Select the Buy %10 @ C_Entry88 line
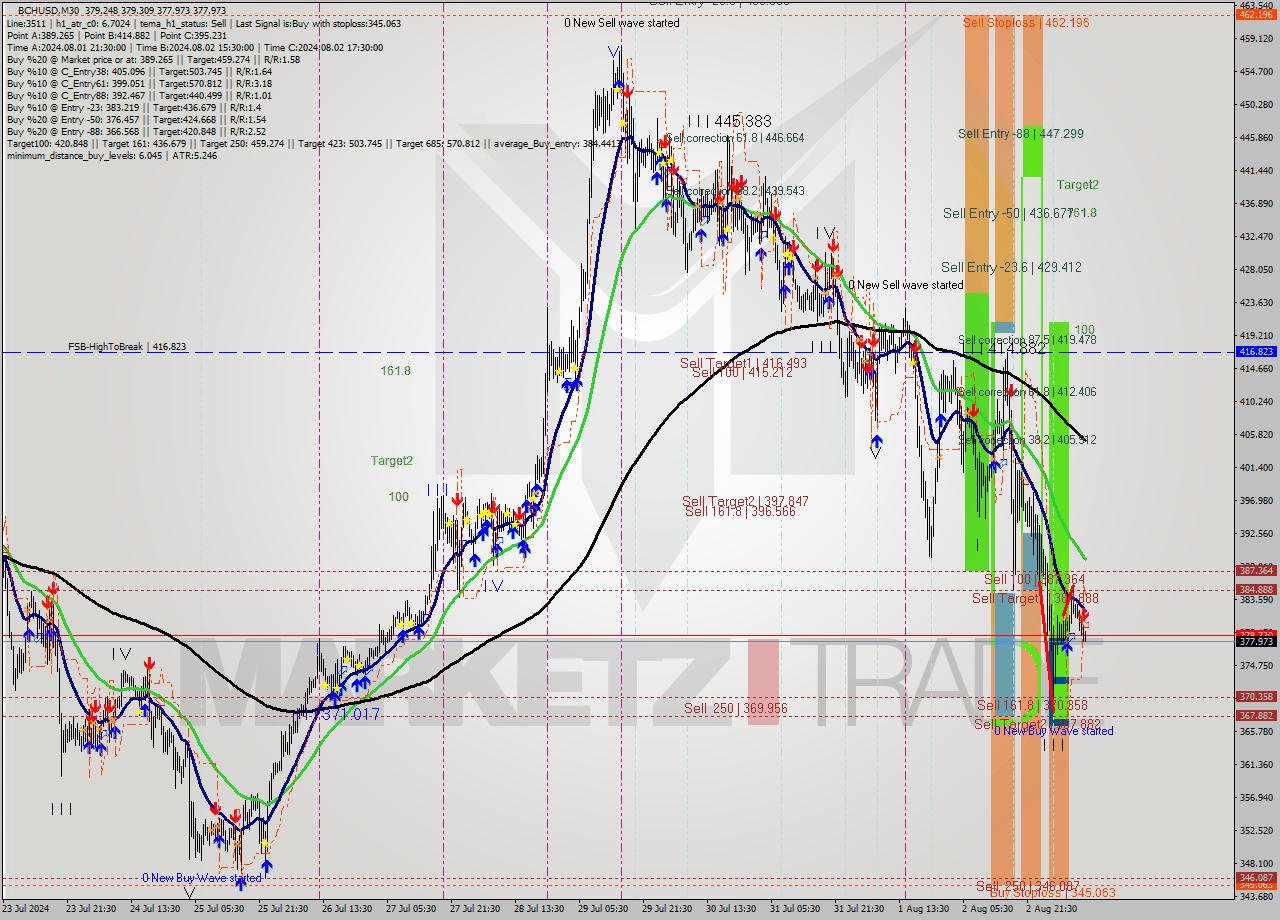Screen dimensions: 1280x920 [139, 95]
